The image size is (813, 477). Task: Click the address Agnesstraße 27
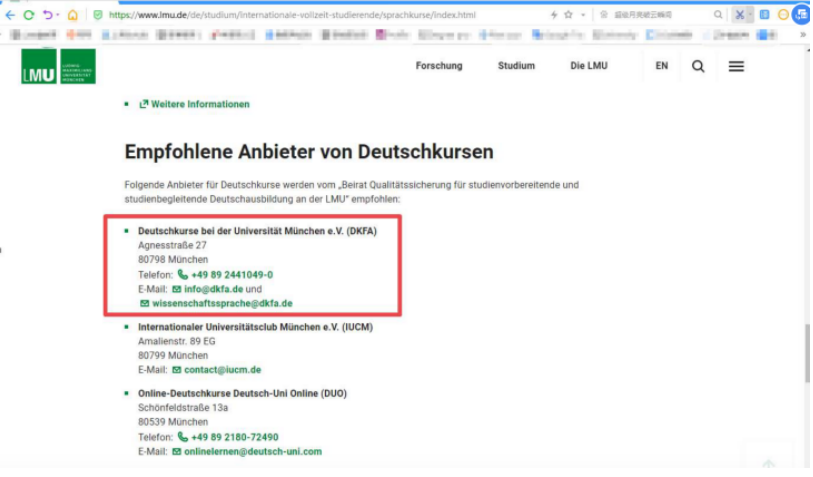coord(173,246)
